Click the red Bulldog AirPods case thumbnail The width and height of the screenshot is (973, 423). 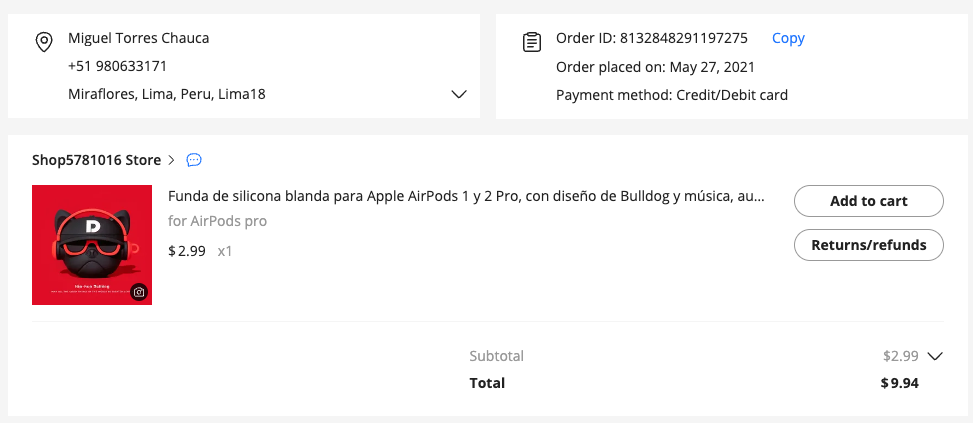pyautogui.click(x=92, y=244)
